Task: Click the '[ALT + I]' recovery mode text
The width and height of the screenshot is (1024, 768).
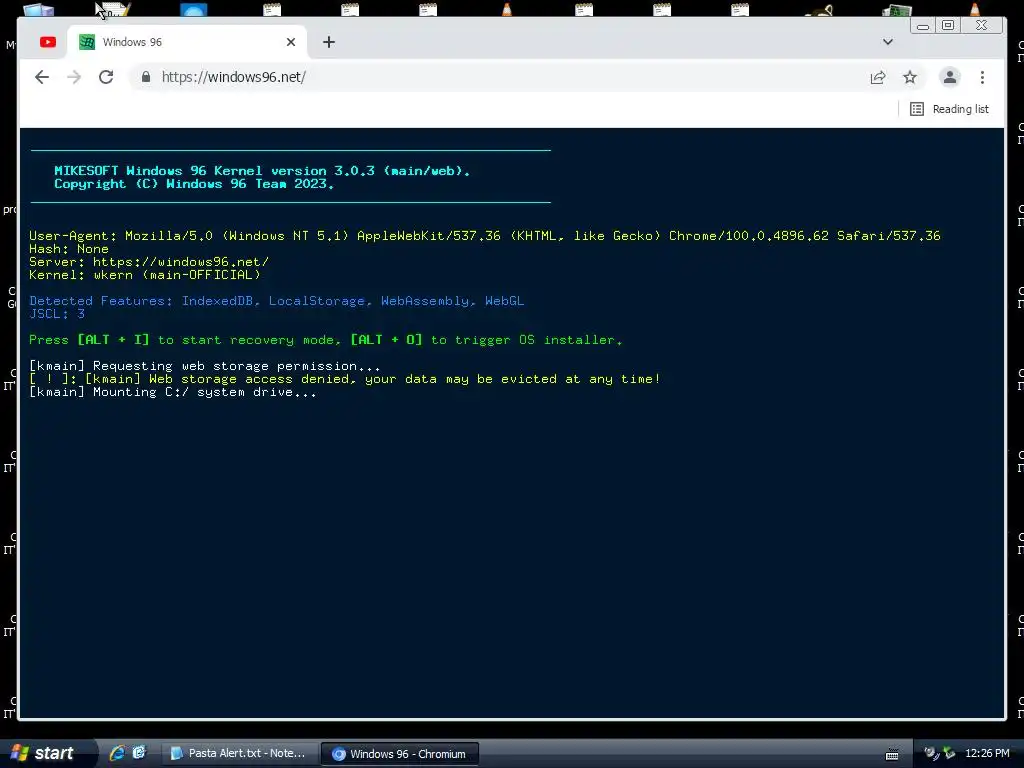Action: point(113,340)
